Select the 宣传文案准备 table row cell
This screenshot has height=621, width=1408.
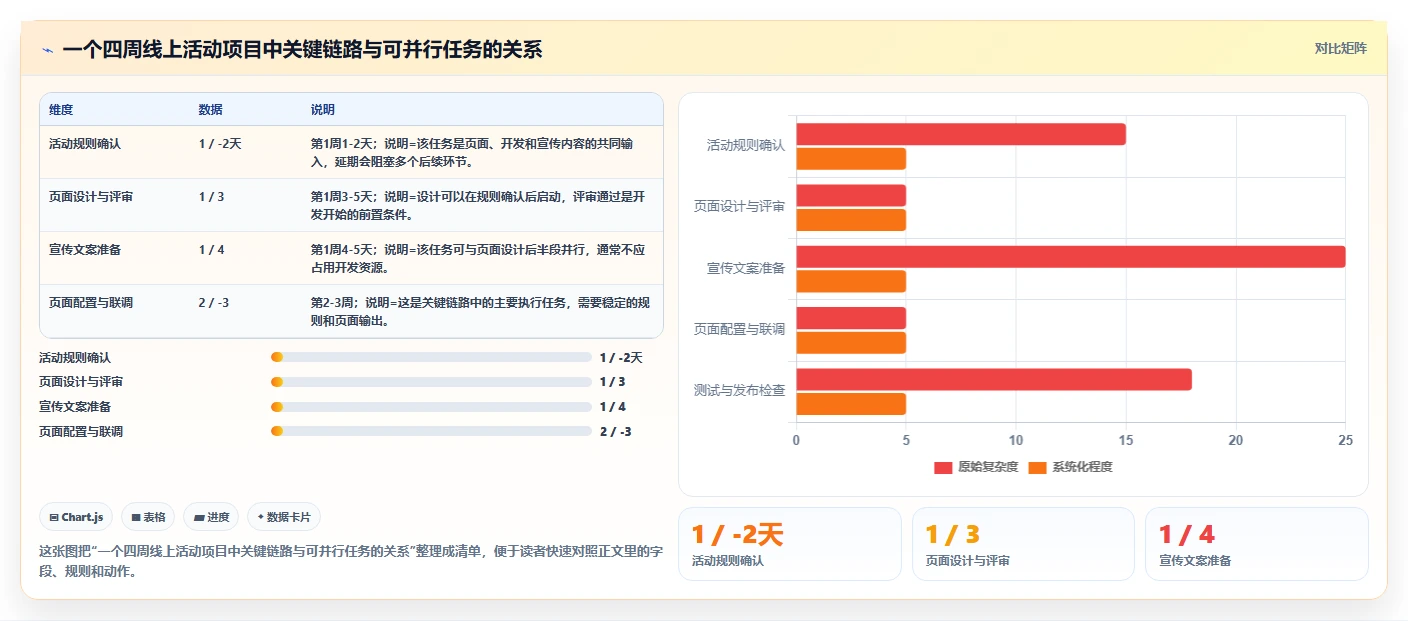pos(85,250)
